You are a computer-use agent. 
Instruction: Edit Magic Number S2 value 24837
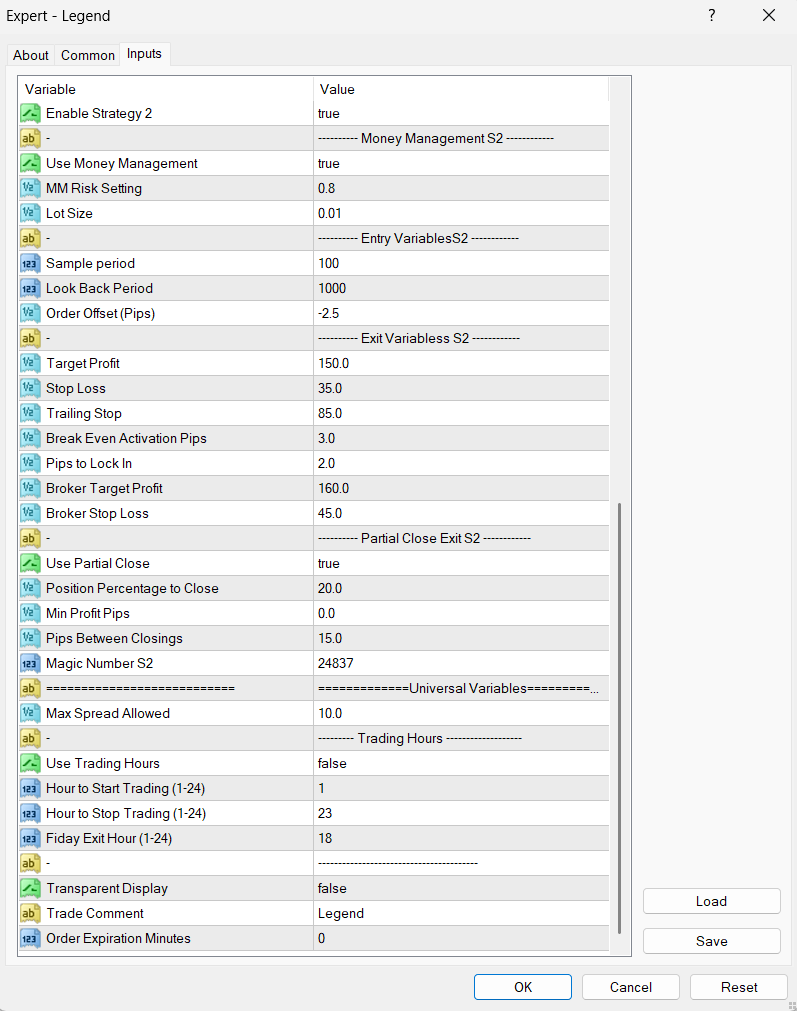tap(461, 663)
